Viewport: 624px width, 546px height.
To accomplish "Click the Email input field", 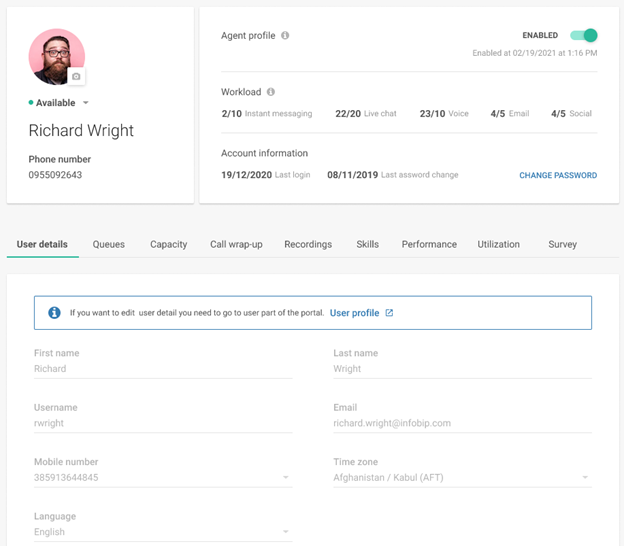I will [462, 424].
